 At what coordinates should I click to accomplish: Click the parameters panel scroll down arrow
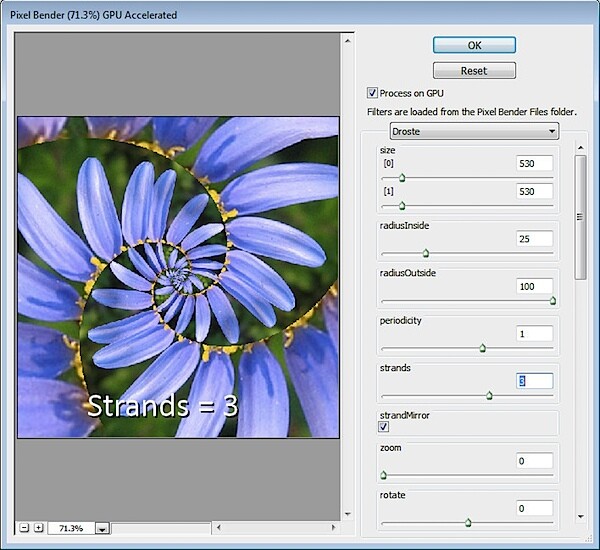point(580,516)
